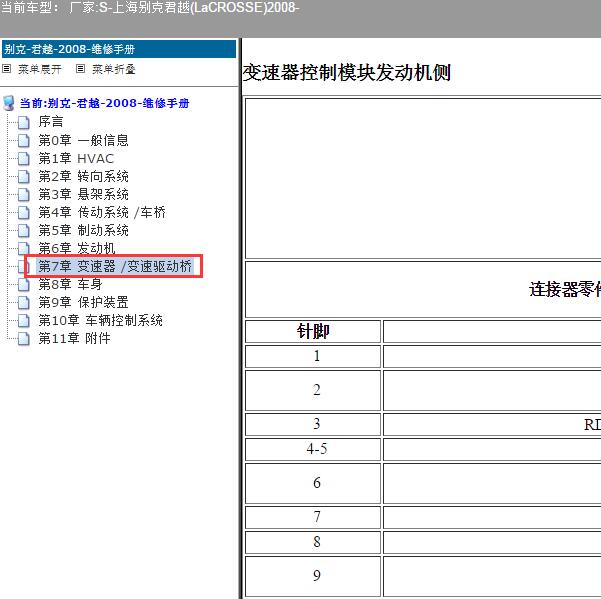Click the pin 3 table cell

point(313,424)
